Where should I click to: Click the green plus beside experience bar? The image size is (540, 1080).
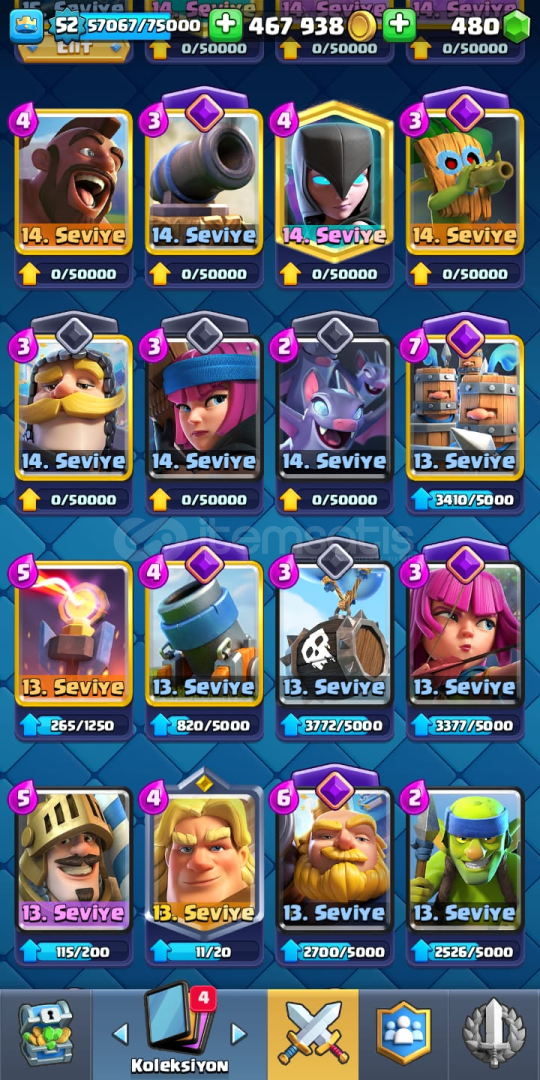tap(226, 25)
